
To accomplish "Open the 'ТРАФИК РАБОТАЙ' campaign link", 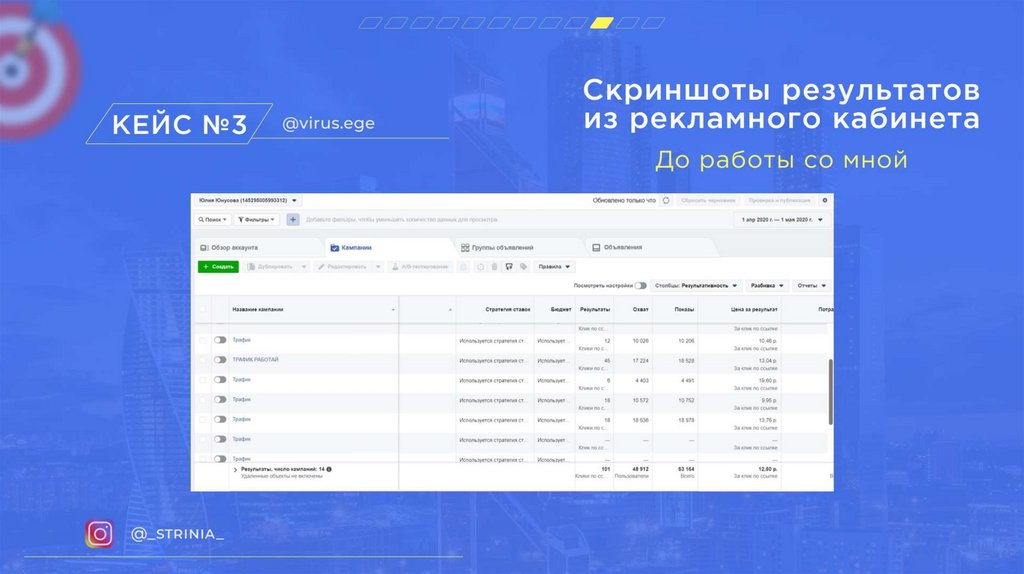I will point(255,360).
